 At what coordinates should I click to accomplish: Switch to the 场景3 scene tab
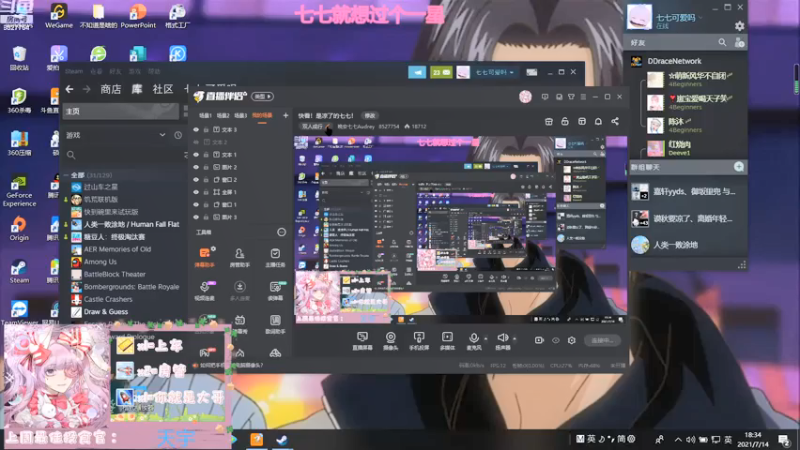(240, 116)
